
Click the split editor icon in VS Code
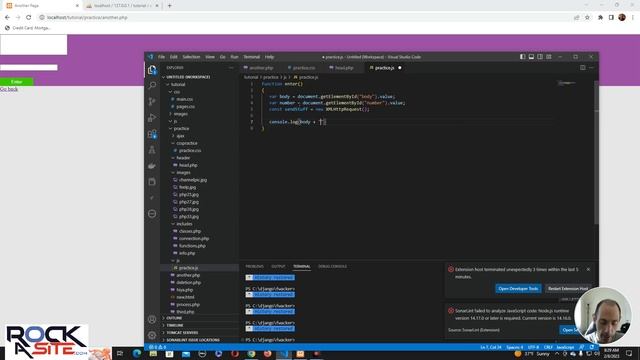[582, 68]
